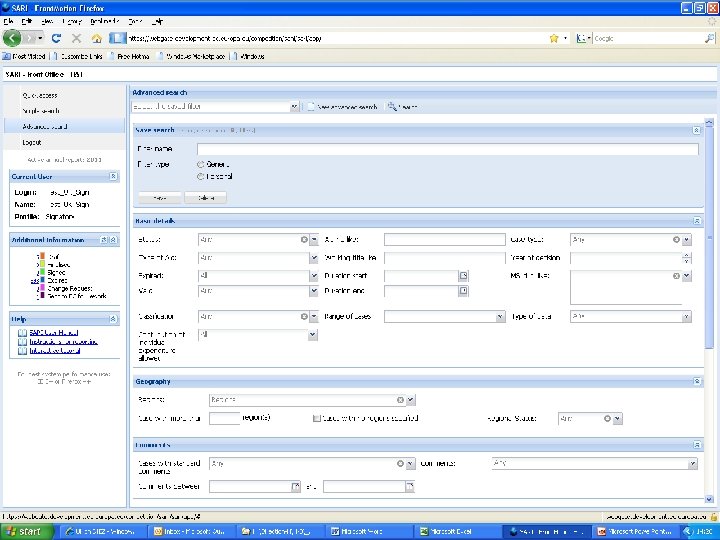720x540 pixels.
Task: Click the Most Visited bookmark
Action: click(x=24, y=56)
